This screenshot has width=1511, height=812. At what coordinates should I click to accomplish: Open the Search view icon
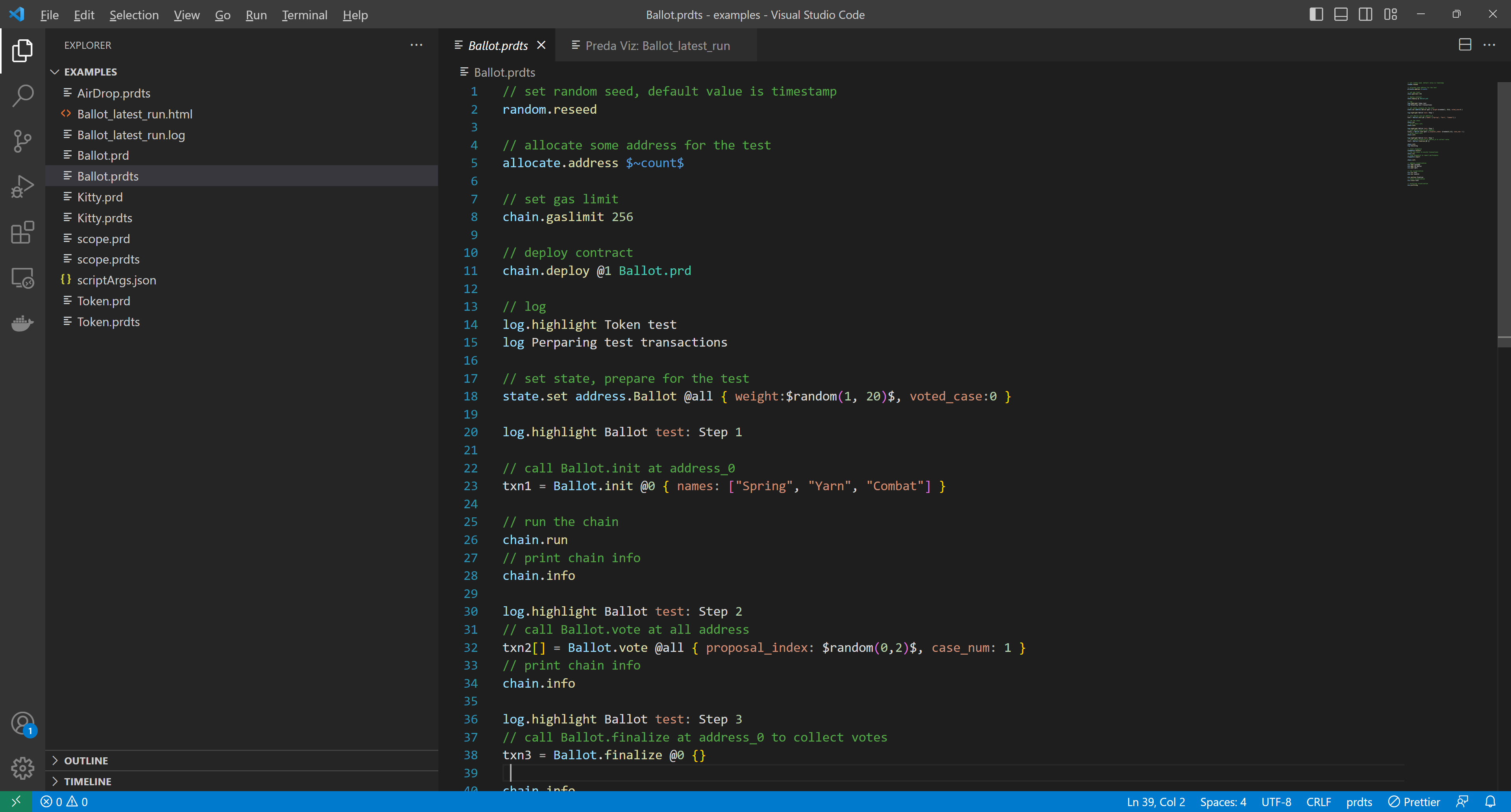tap(22, 96)
